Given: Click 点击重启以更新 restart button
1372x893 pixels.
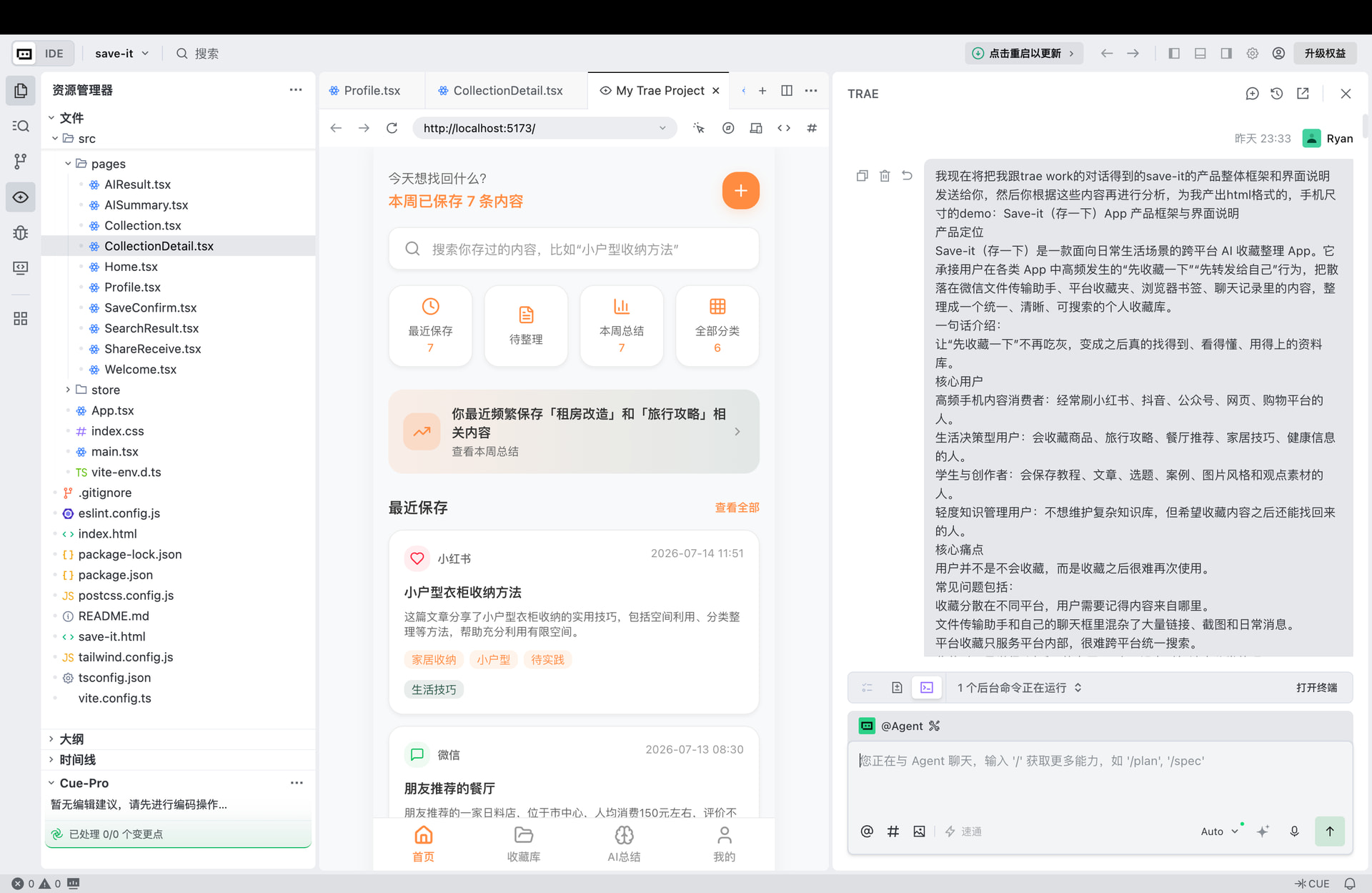Looking at the screenshot, I should point(1023,54).
